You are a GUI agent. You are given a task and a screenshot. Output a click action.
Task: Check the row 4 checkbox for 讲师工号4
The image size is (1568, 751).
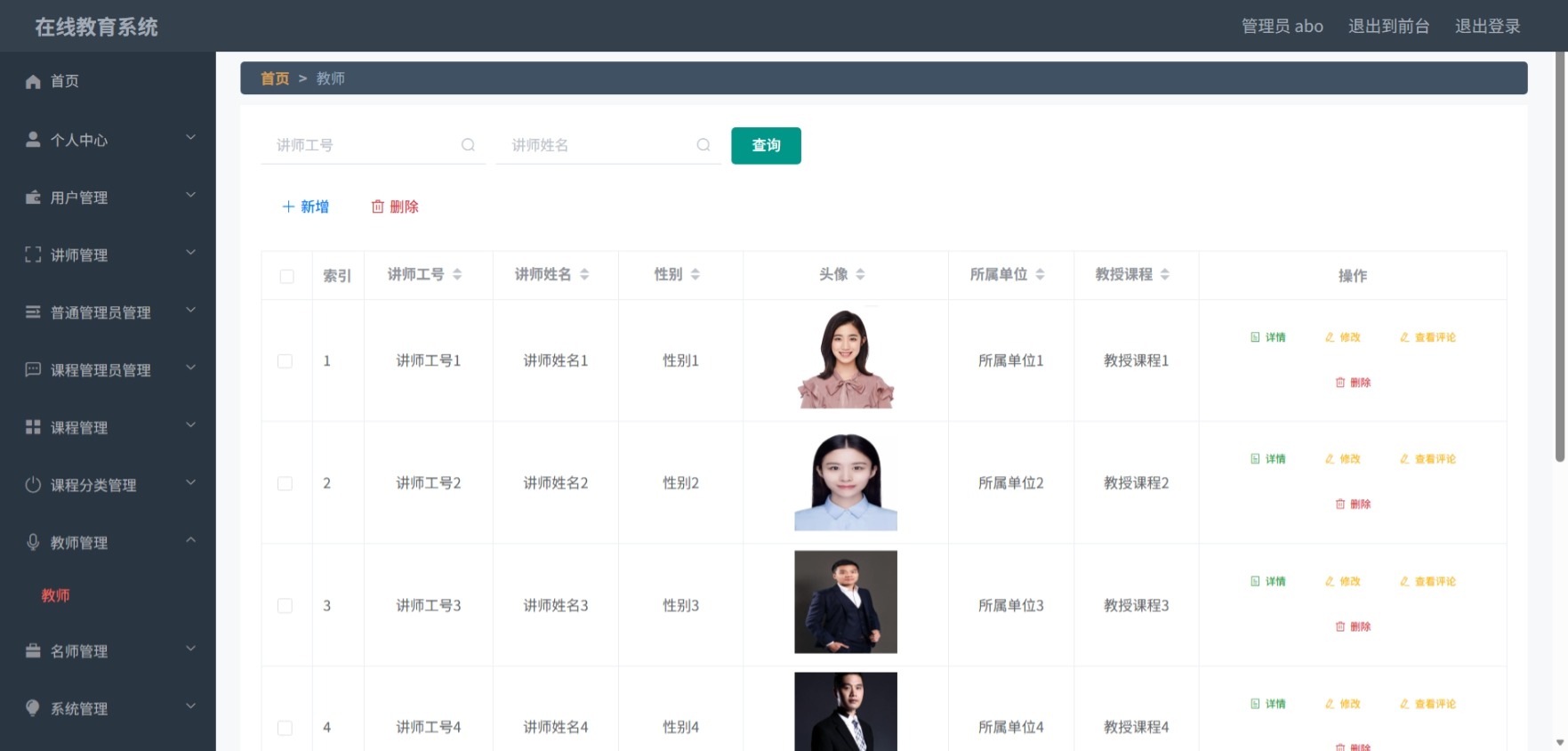point(285,728)
